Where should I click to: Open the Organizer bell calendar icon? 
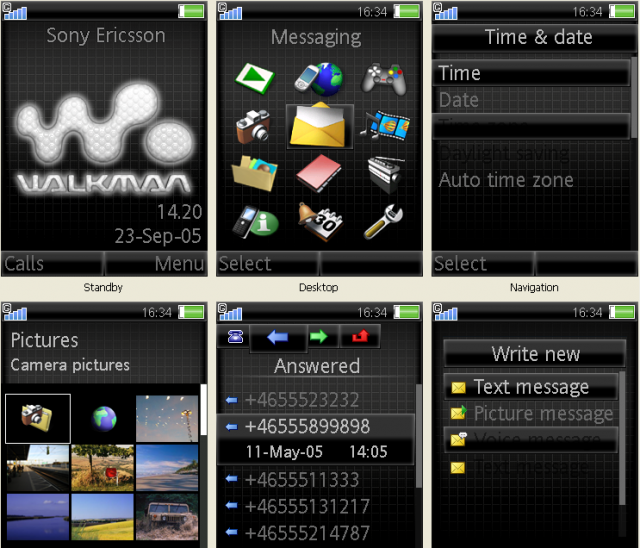[x=320, y=222]
